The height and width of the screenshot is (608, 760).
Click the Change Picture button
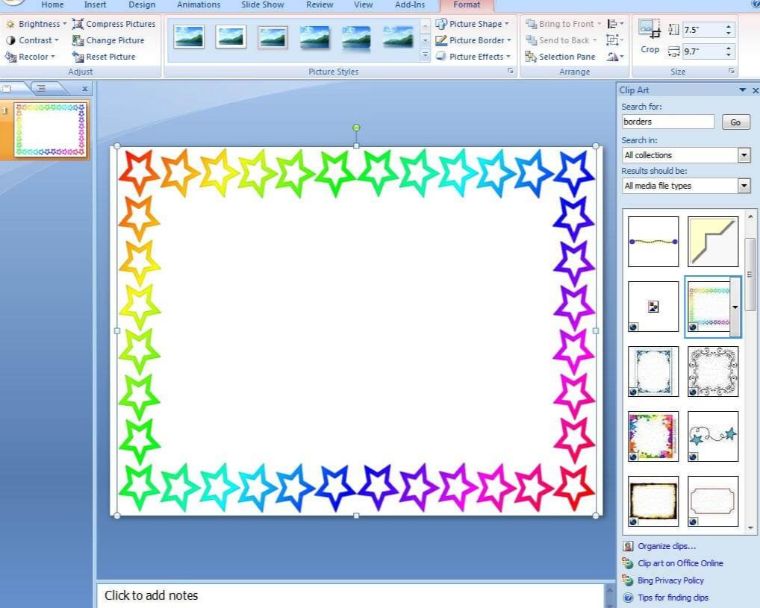tap(108, 40)
